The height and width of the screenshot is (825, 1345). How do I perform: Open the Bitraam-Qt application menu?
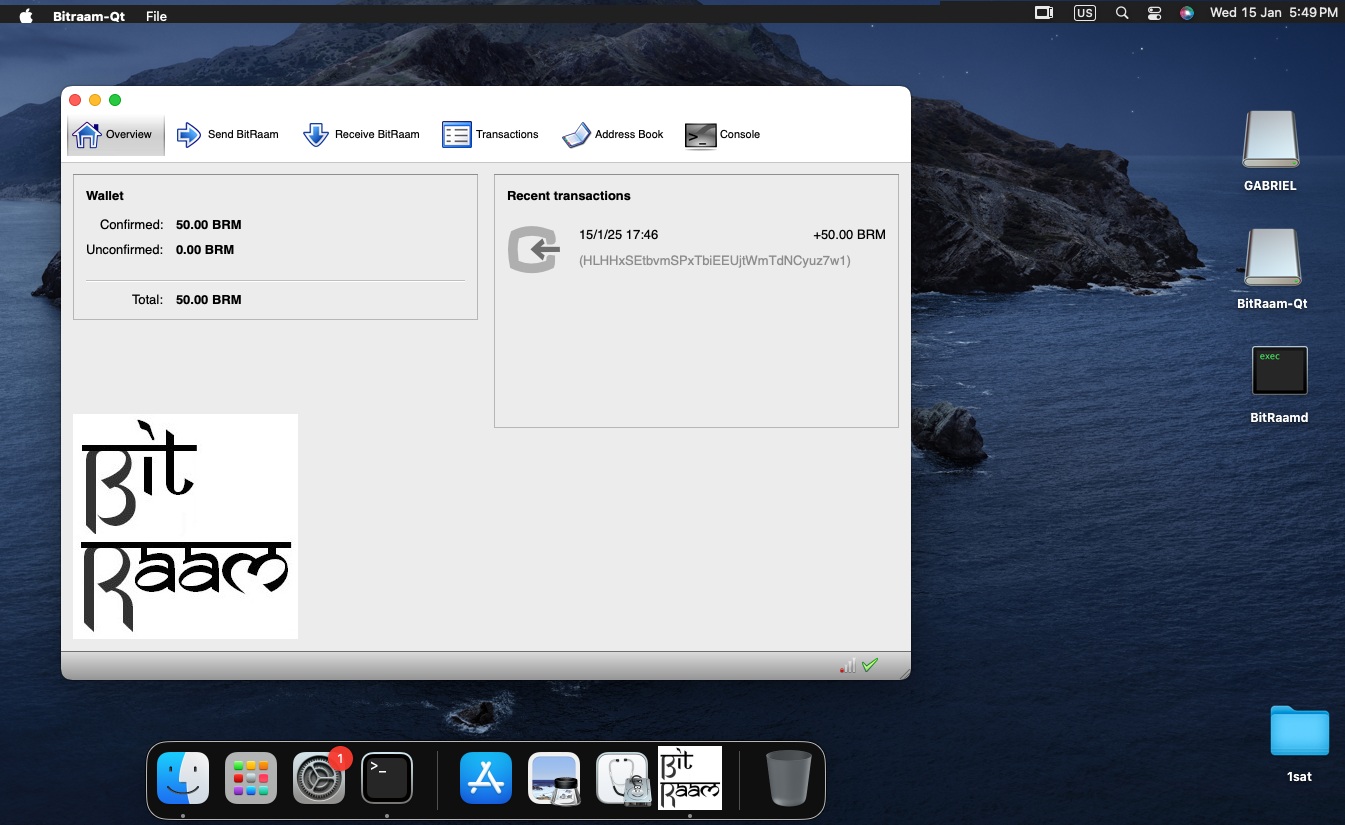(89, 16)
